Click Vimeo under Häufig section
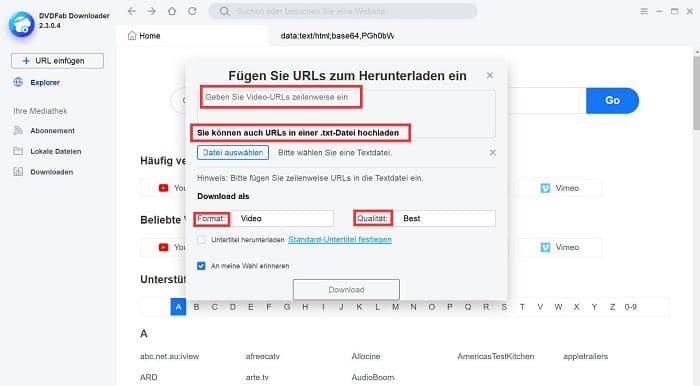Viewport: 700px width, 386px height. pos(560,188)
